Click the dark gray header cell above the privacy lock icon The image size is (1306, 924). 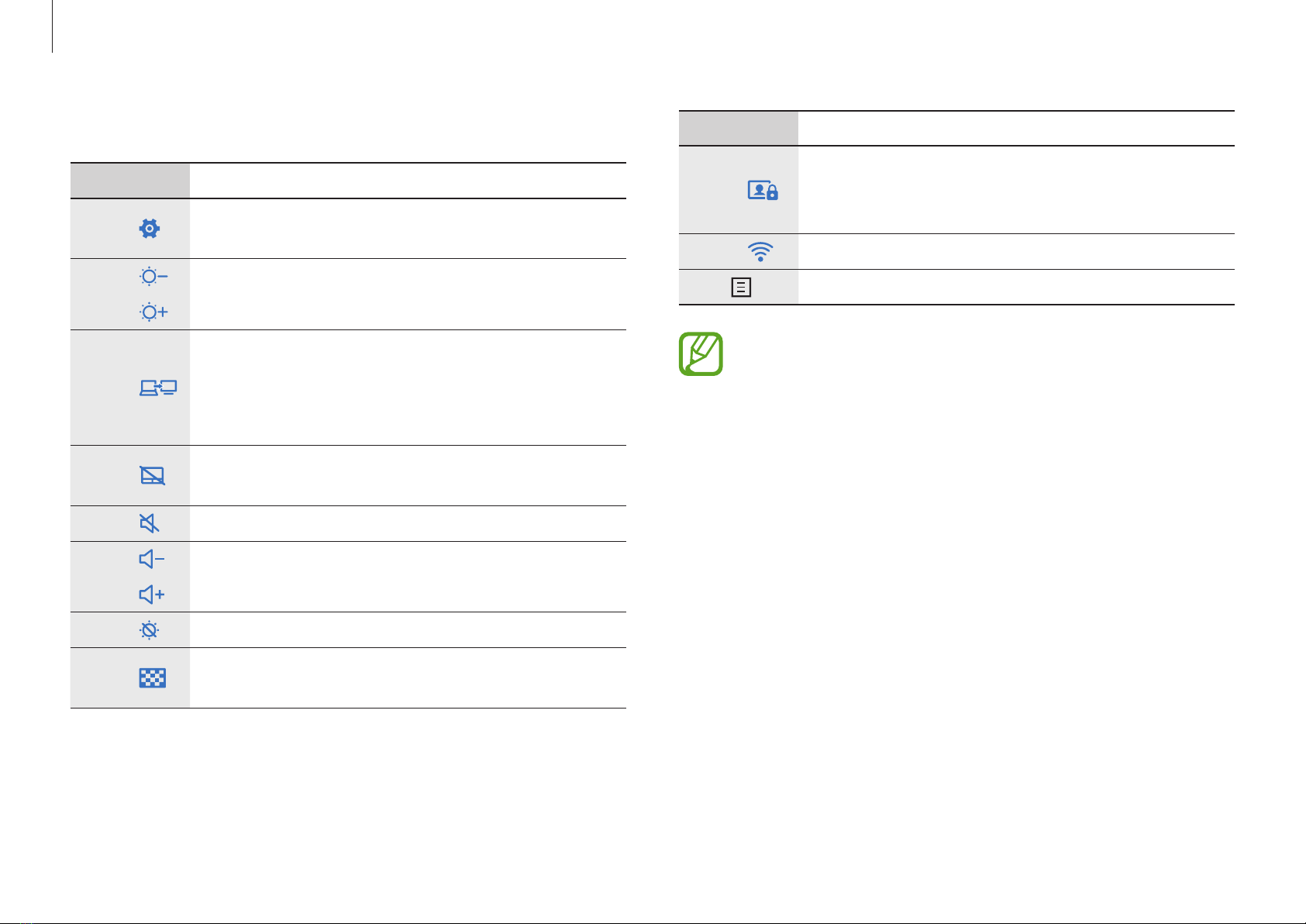point(739,129)
